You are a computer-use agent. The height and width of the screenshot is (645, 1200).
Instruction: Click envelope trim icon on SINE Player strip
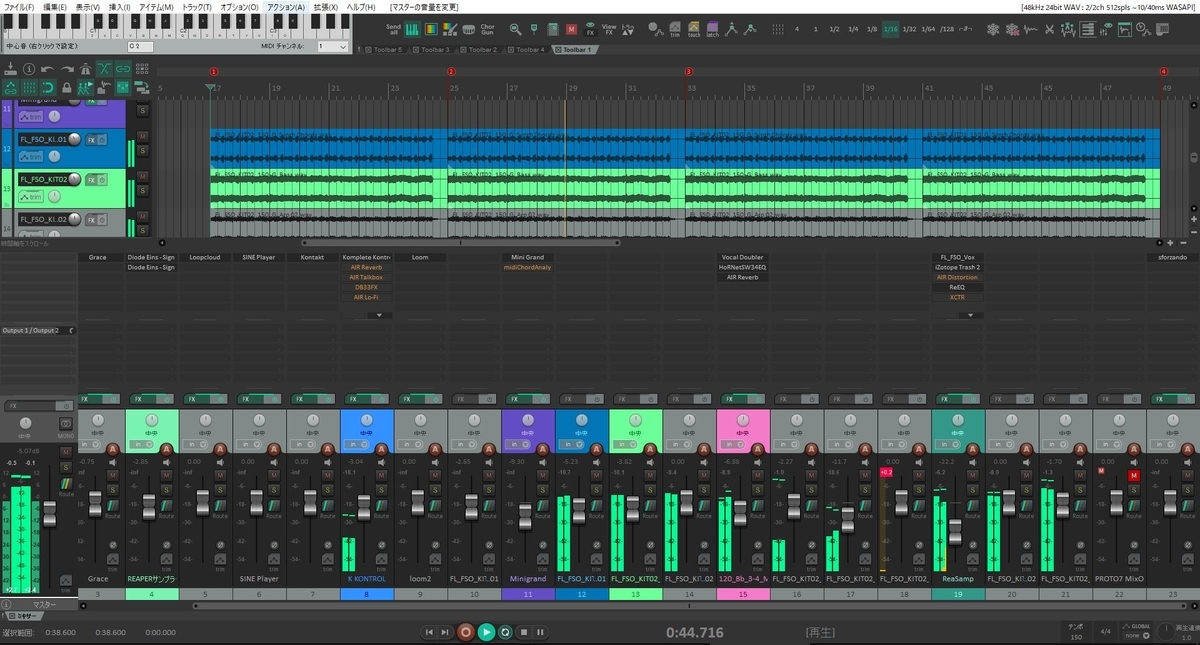click(274, 559)
